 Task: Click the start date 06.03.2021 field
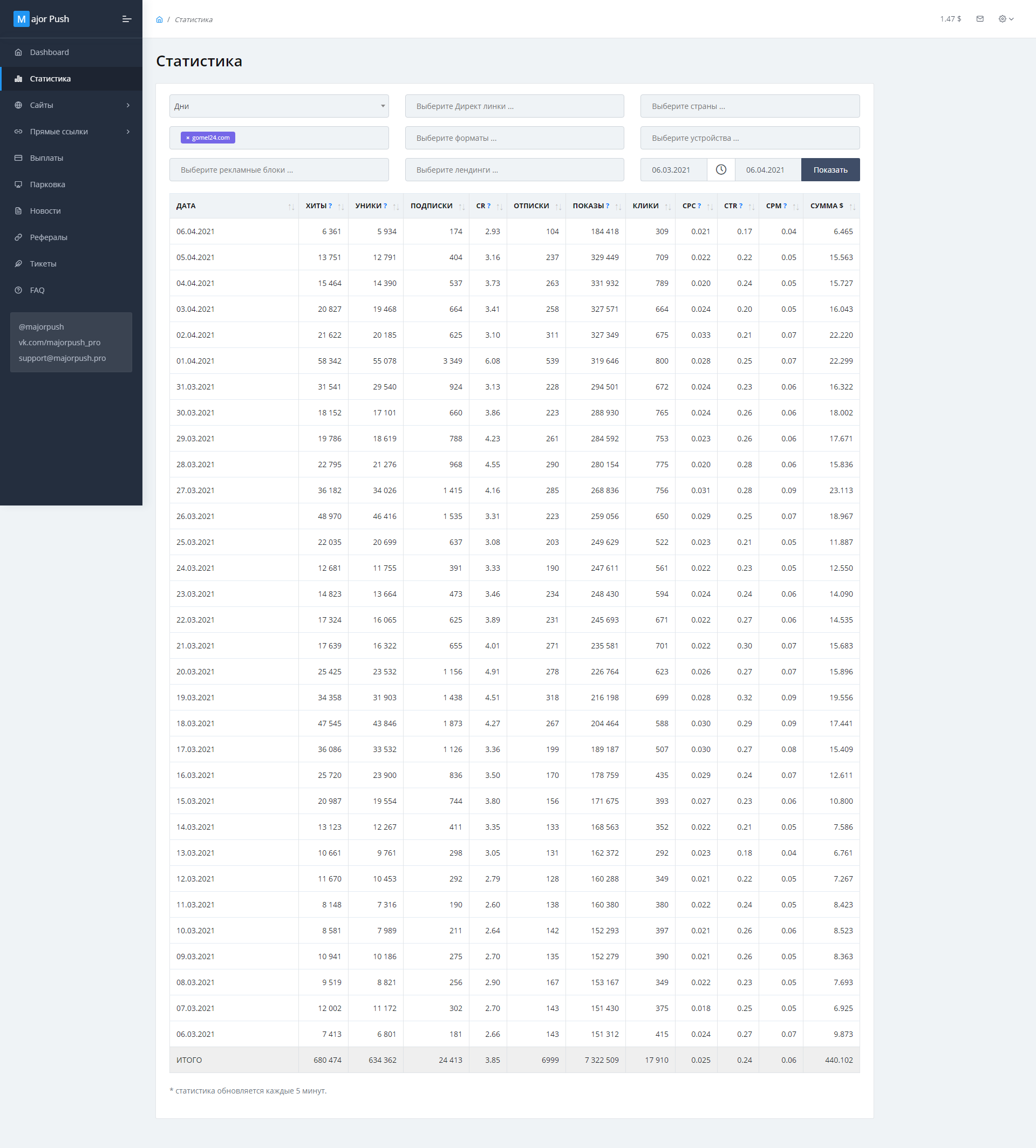tap(673, 169)
